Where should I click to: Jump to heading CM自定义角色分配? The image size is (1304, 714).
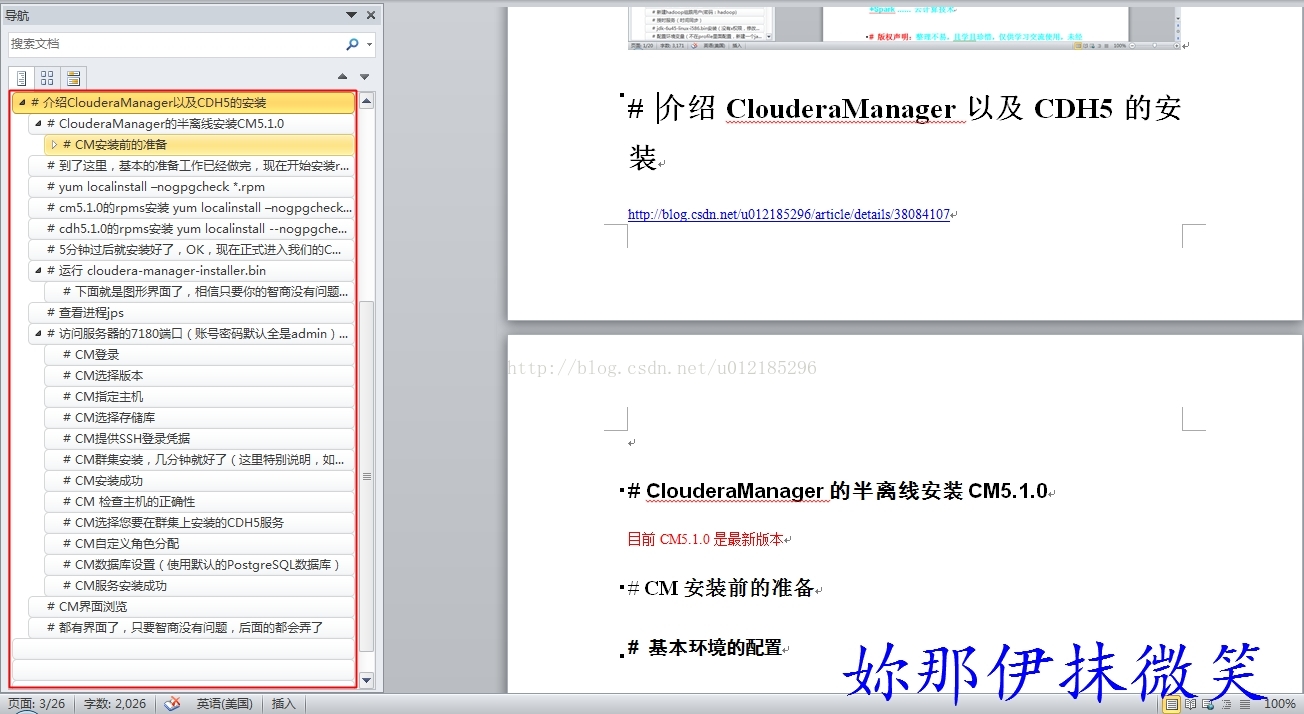199,544
